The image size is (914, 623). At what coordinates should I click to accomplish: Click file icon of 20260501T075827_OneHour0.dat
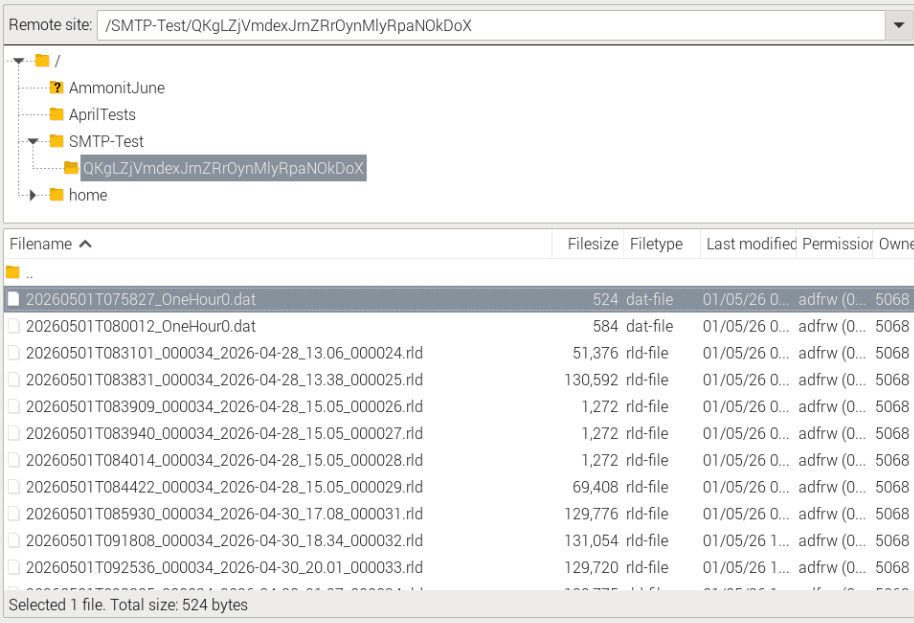tap(13, 299)
